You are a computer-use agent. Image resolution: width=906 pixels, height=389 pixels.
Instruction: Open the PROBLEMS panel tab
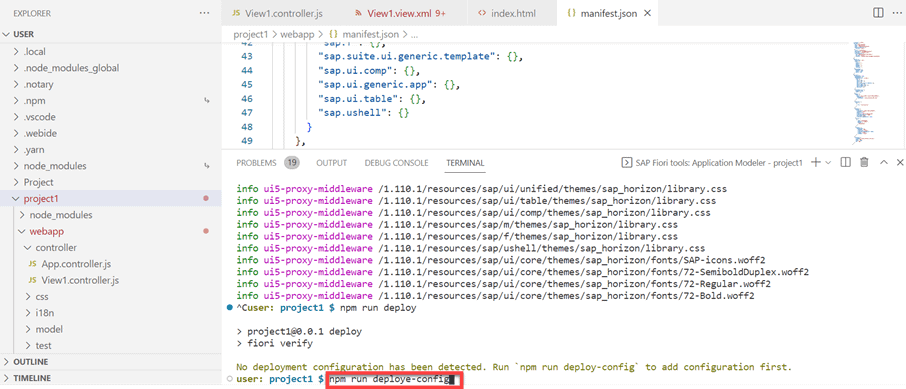[256, 163]
